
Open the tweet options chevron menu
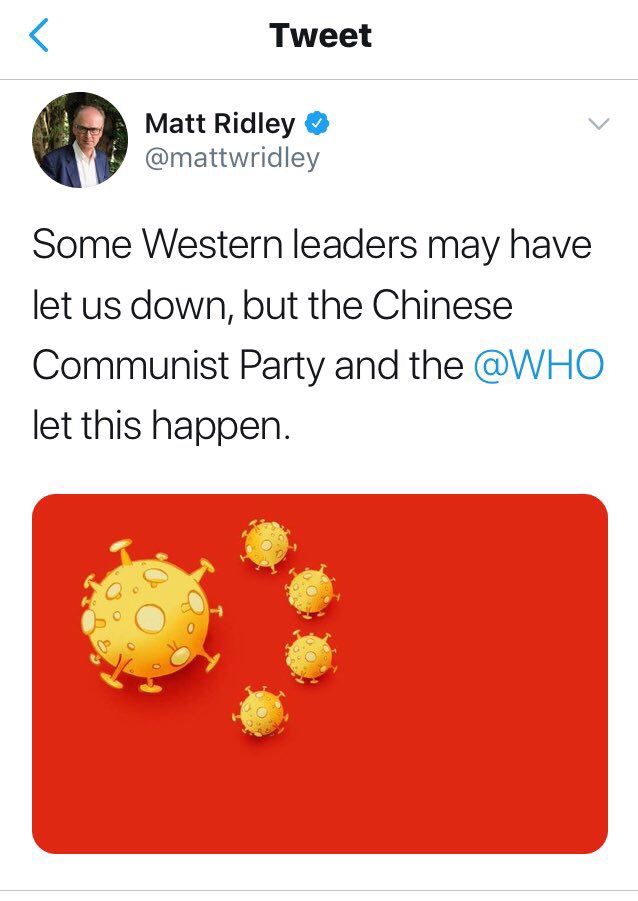point(598,124)
